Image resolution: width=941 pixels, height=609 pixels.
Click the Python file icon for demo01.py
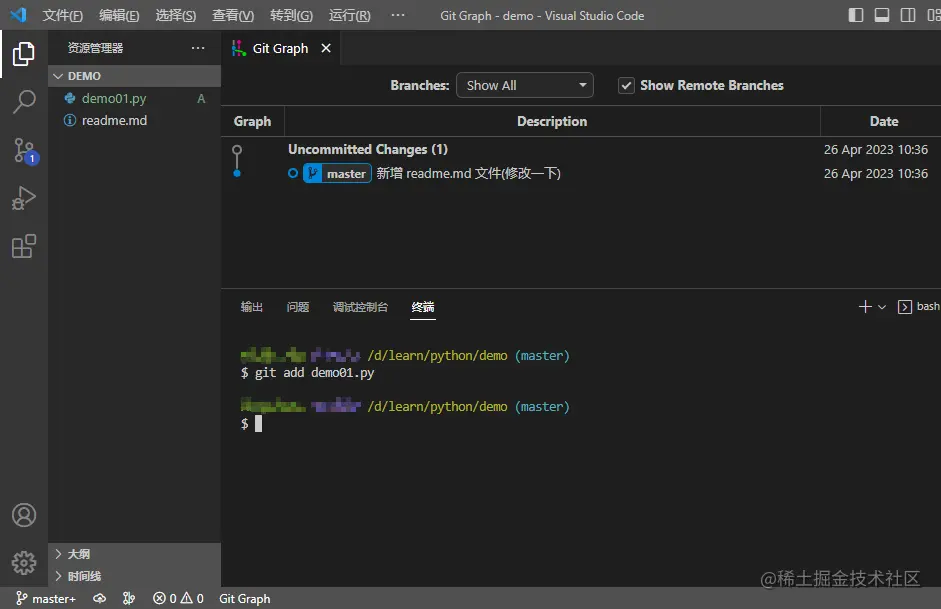point(70,98)
